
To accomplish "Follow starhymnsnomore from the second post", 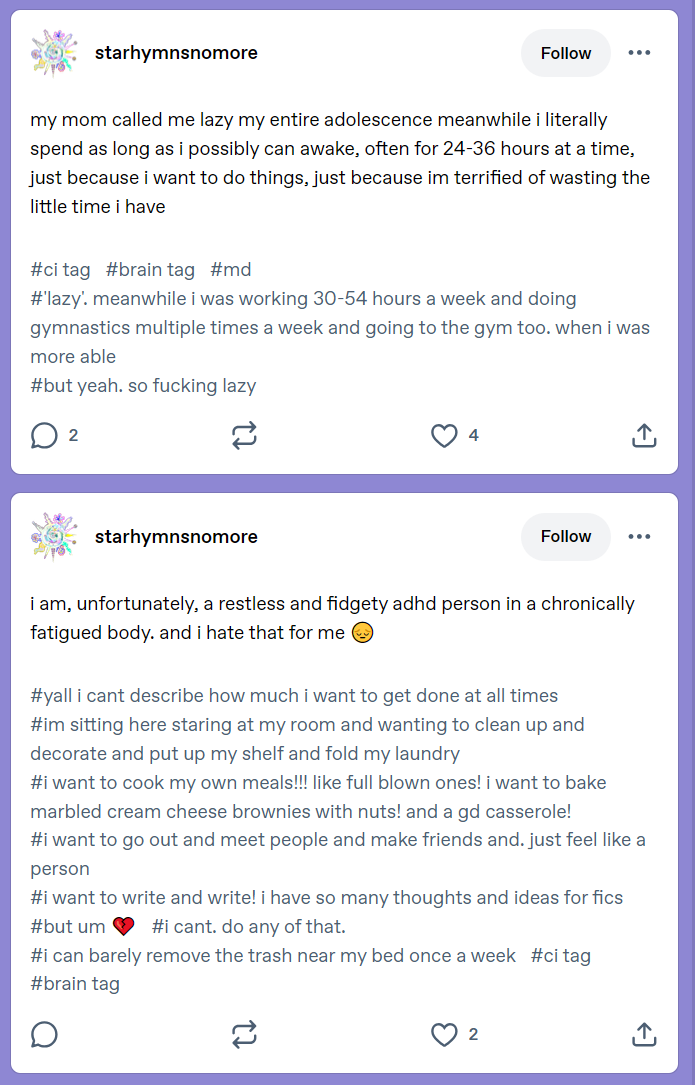I will pyautogui.click(x=566, y=536).
